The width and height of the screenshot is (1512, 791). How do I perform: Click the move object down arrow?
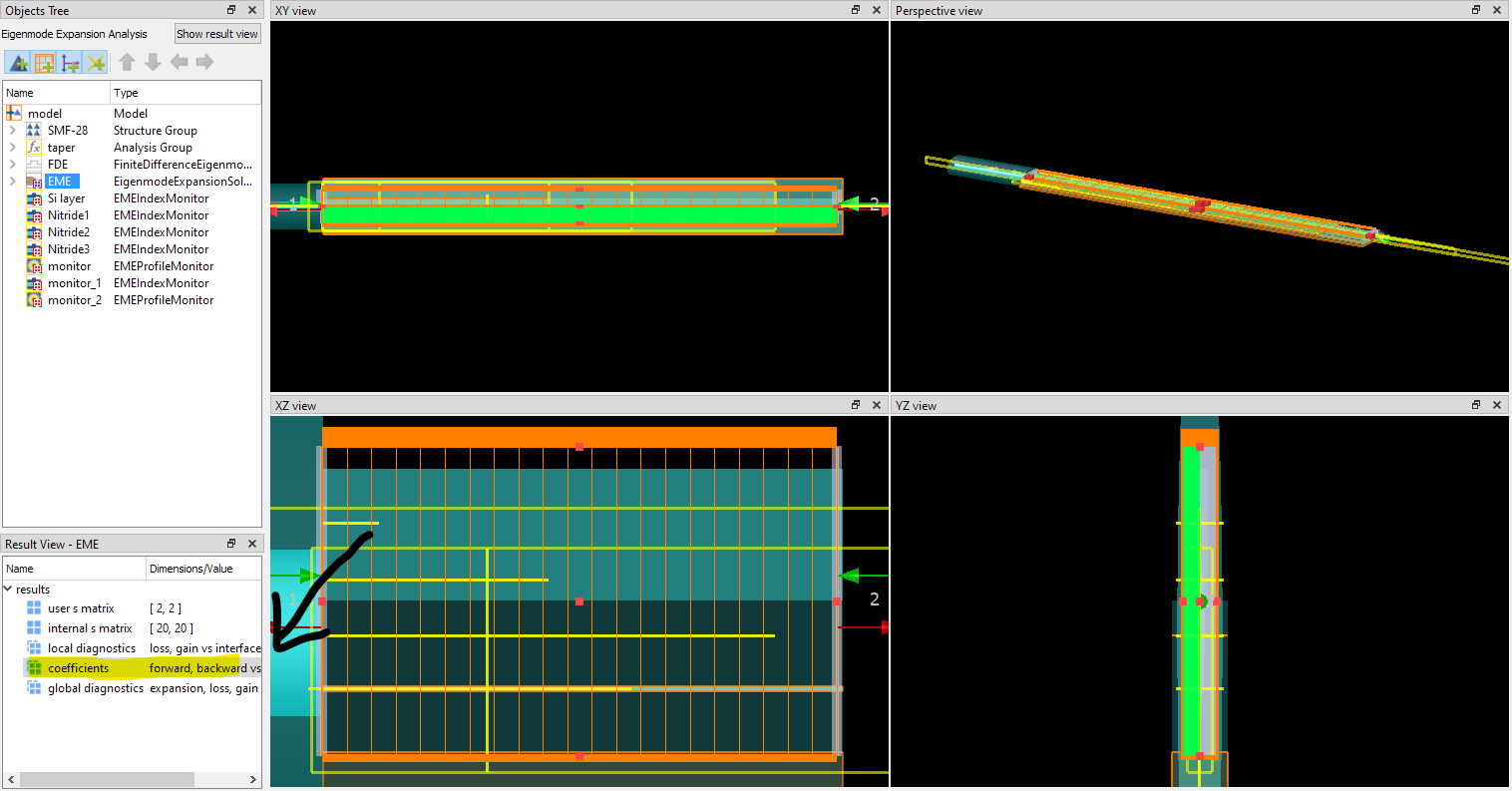pyautogui.click(x=153, y=62)
